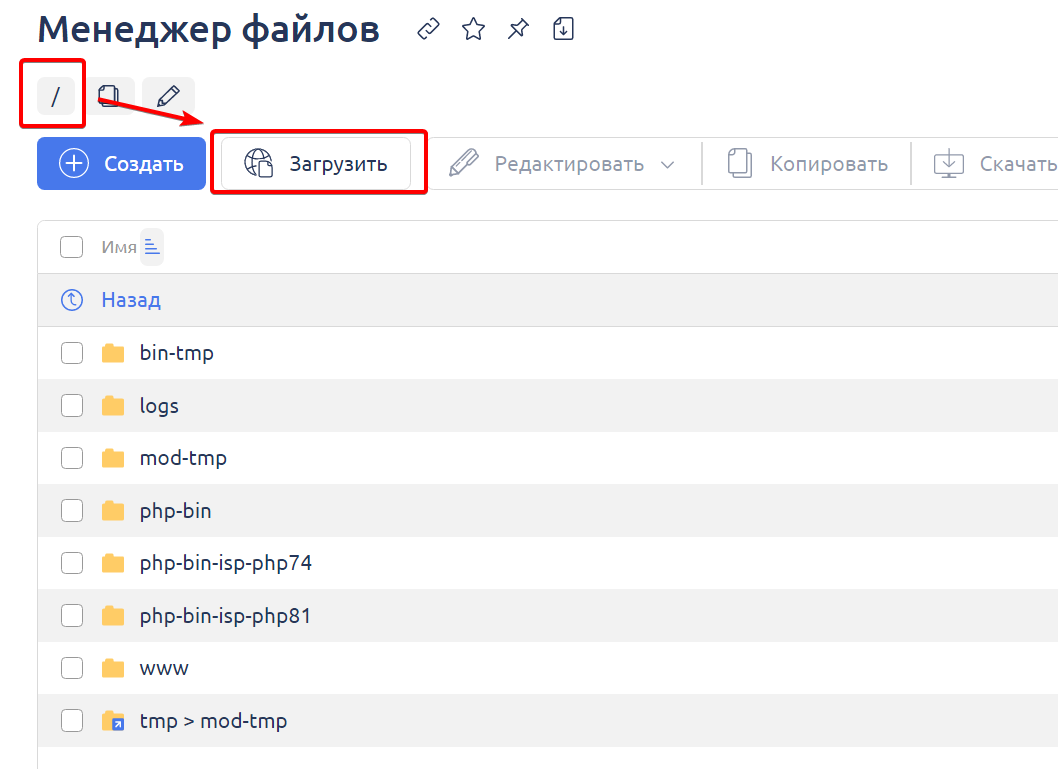The width and height of the screenshot is (1058, 769).
Task: Click the Назад link to go back
Action: click(129, 299)
